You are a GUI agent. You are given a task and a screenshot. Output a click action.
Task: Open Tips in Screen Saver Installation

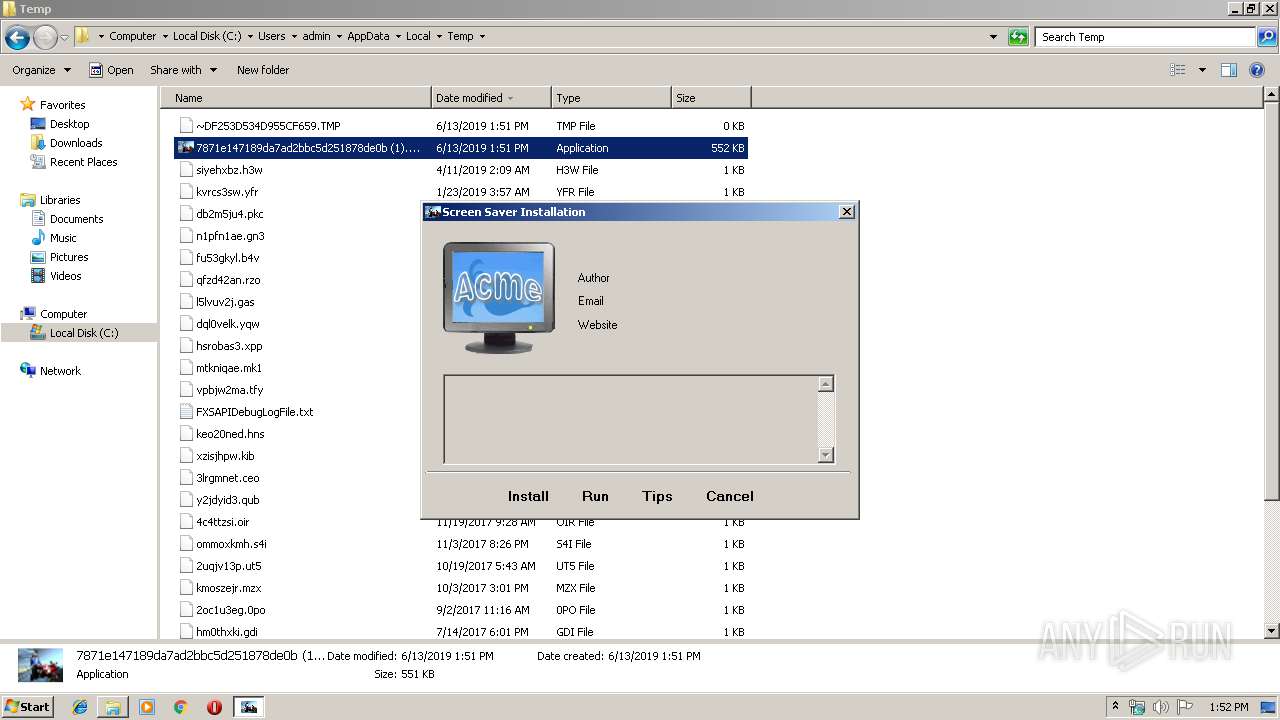(x=657, y=496)
